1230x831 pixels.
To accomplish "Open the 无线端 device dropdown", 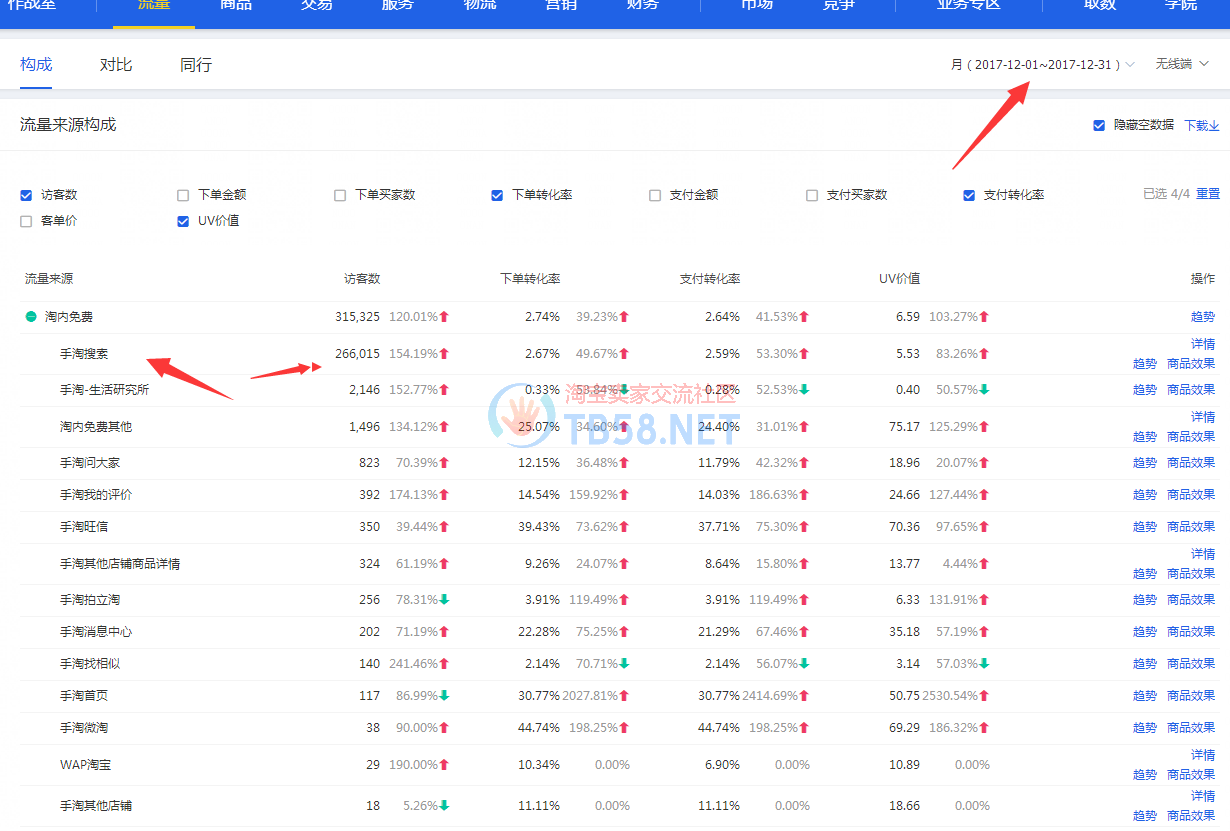I will pyautogui.click(x=1182, y=64).
